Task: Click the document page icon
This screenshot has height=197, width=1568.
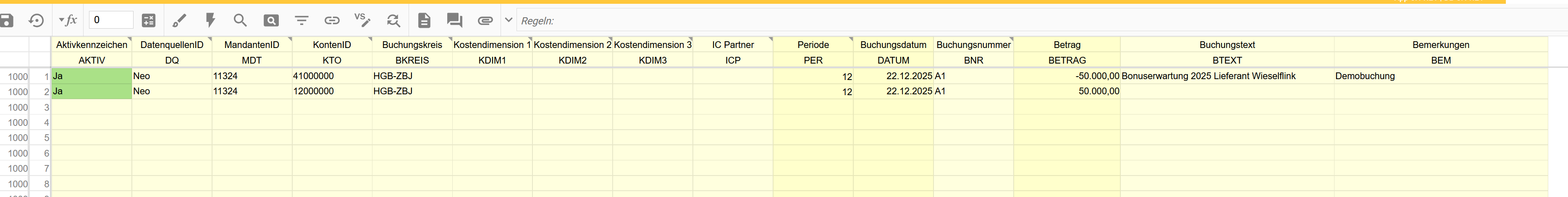Action: click(424, 21)
